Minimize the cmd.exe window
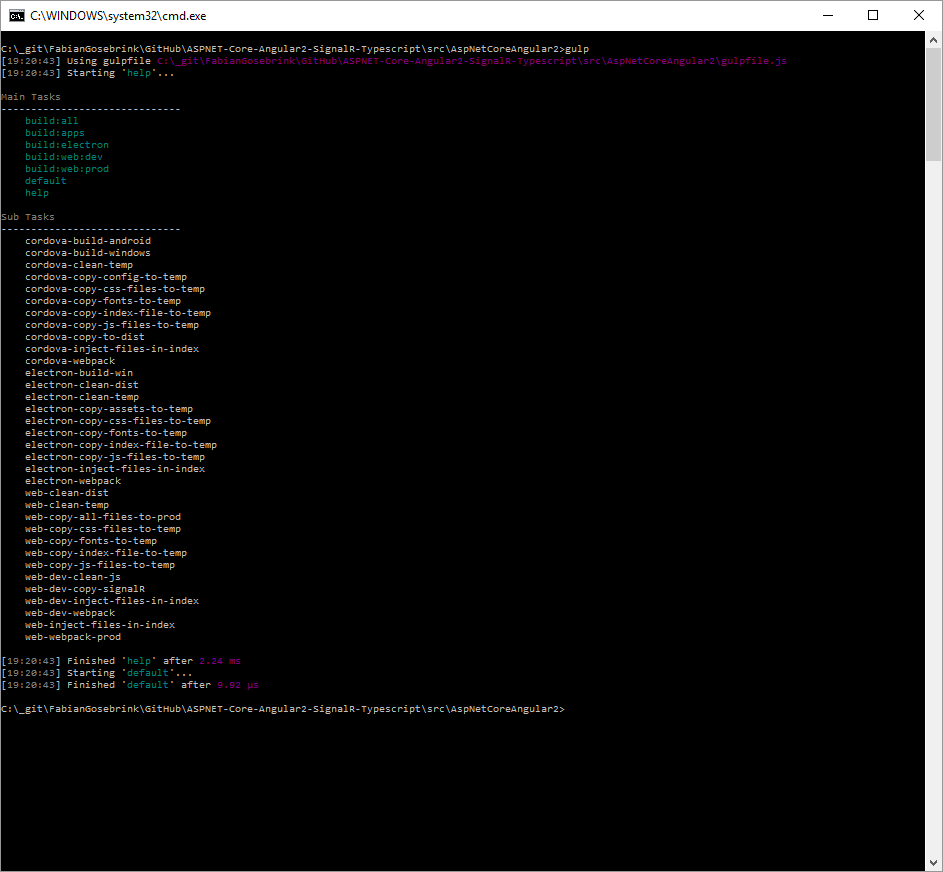The width and height of the screenshot is (943, 872). click(828, 16)
